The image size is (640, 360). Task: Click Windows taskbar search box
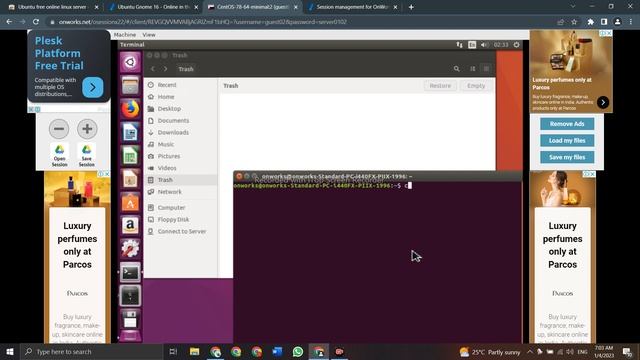coord(91,351)
